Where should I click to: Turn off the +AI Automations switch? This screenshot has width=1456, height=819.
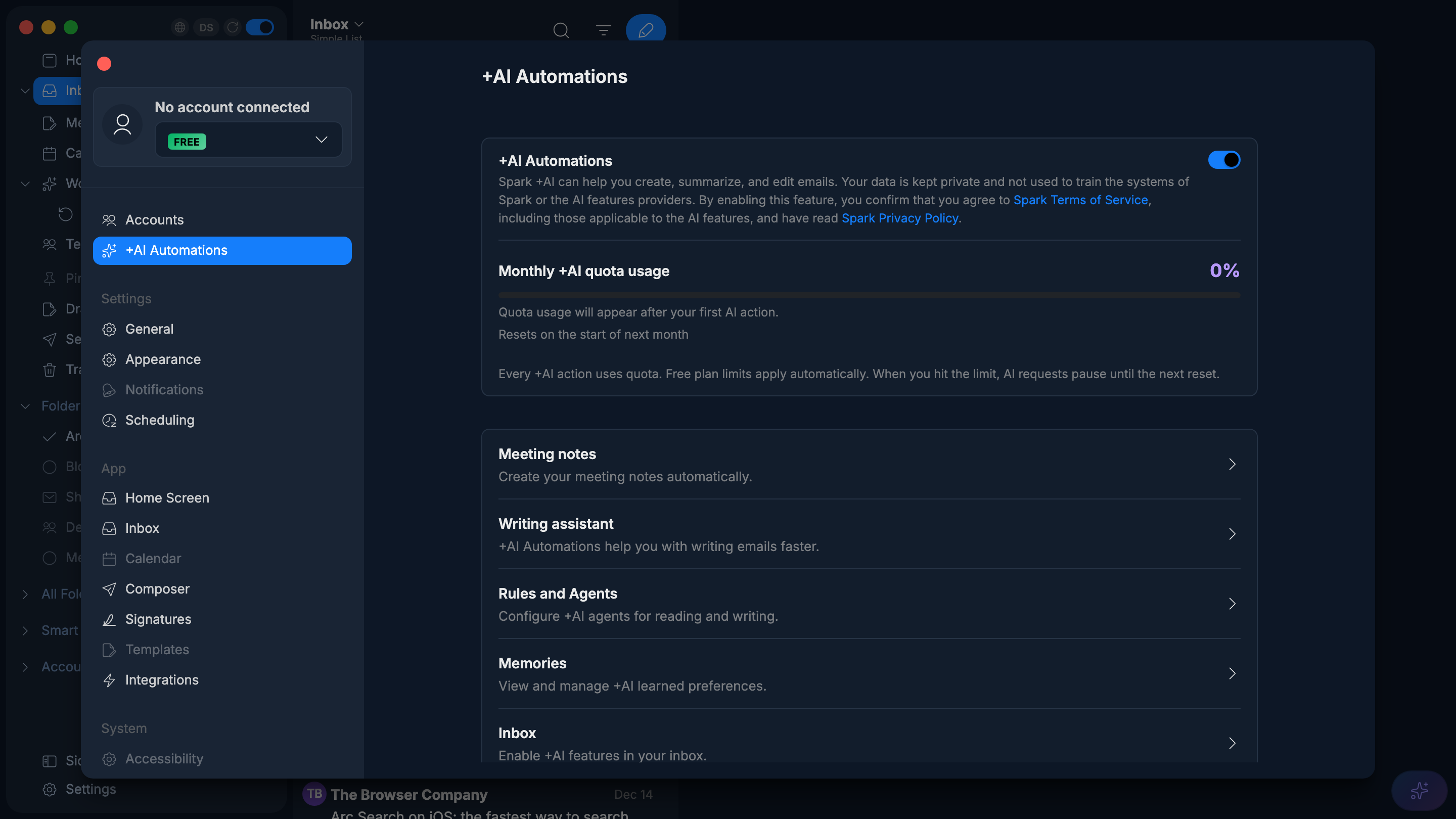(1223, 160)
